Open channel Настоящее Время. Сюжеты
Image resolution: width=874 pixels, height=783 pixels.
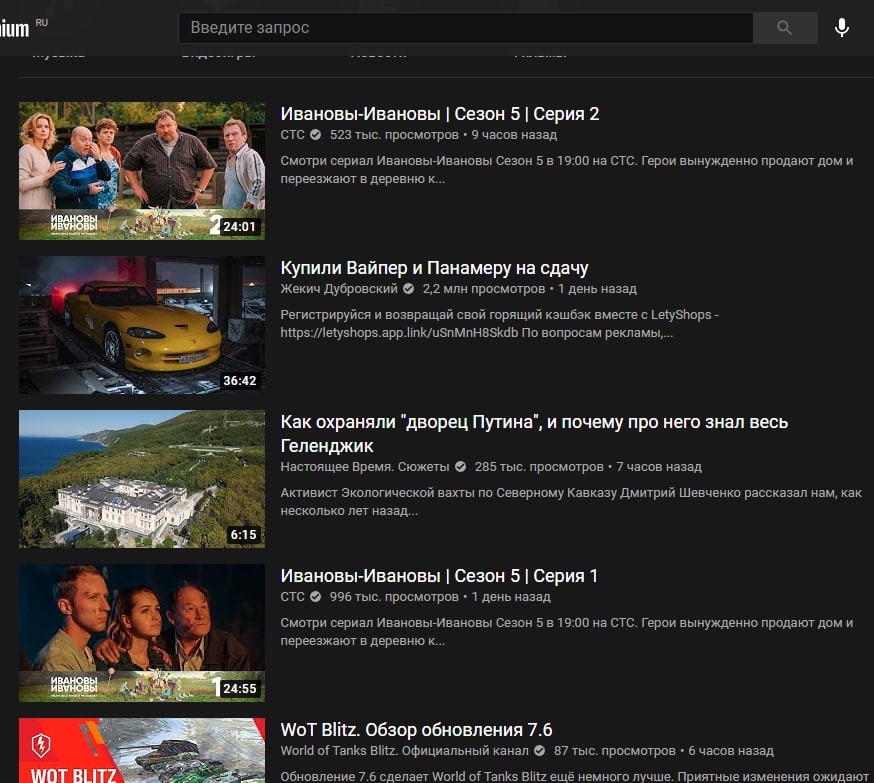tap(365, 466)
